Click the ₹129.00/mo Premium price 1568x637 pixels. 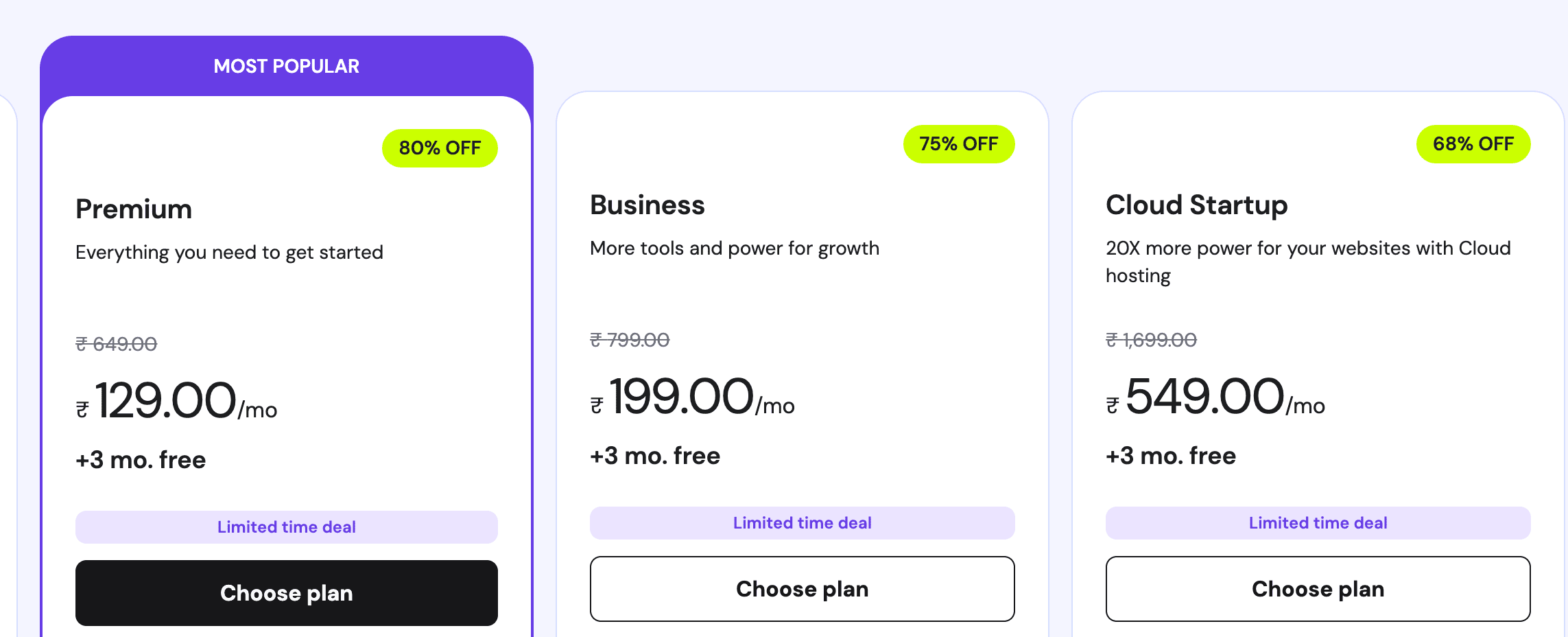coord(176,401)
